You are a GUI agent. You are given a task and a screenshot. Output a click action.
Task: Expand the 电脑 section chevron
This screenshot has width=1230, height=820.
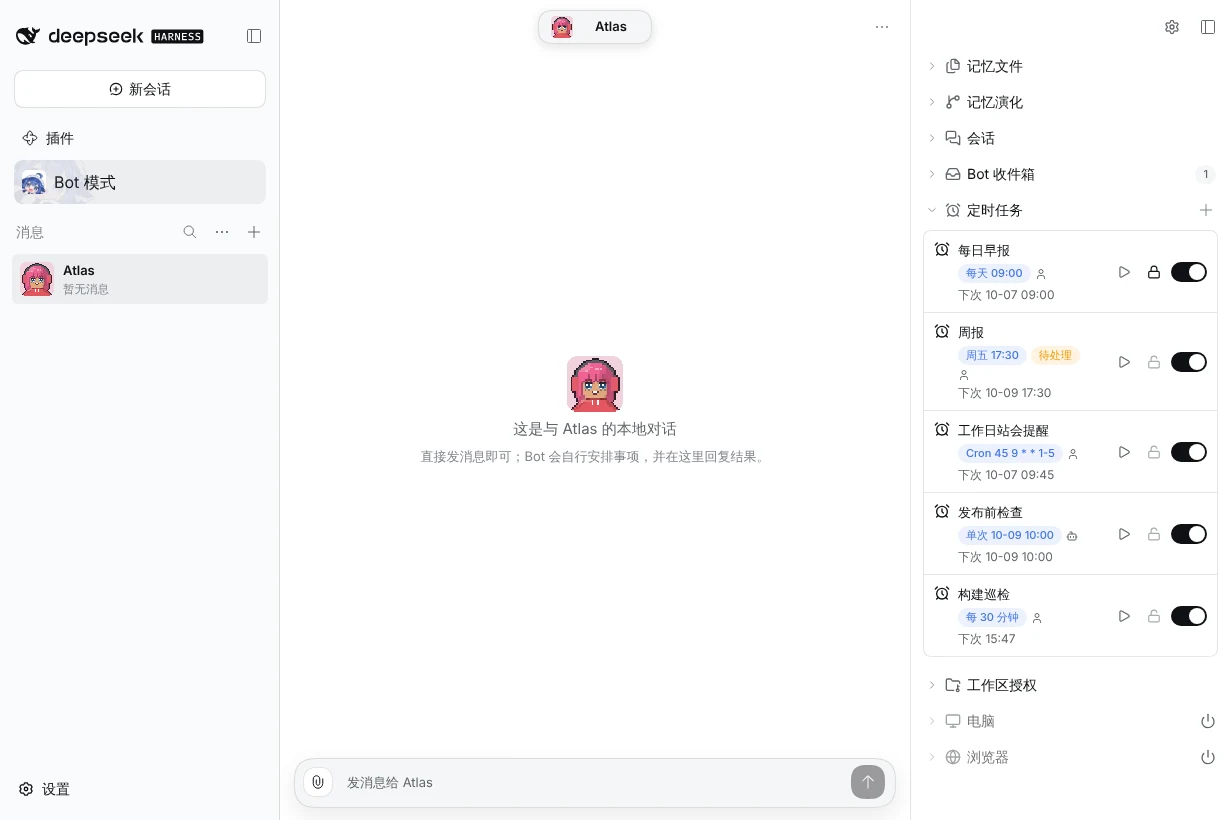tap(932, 721)
